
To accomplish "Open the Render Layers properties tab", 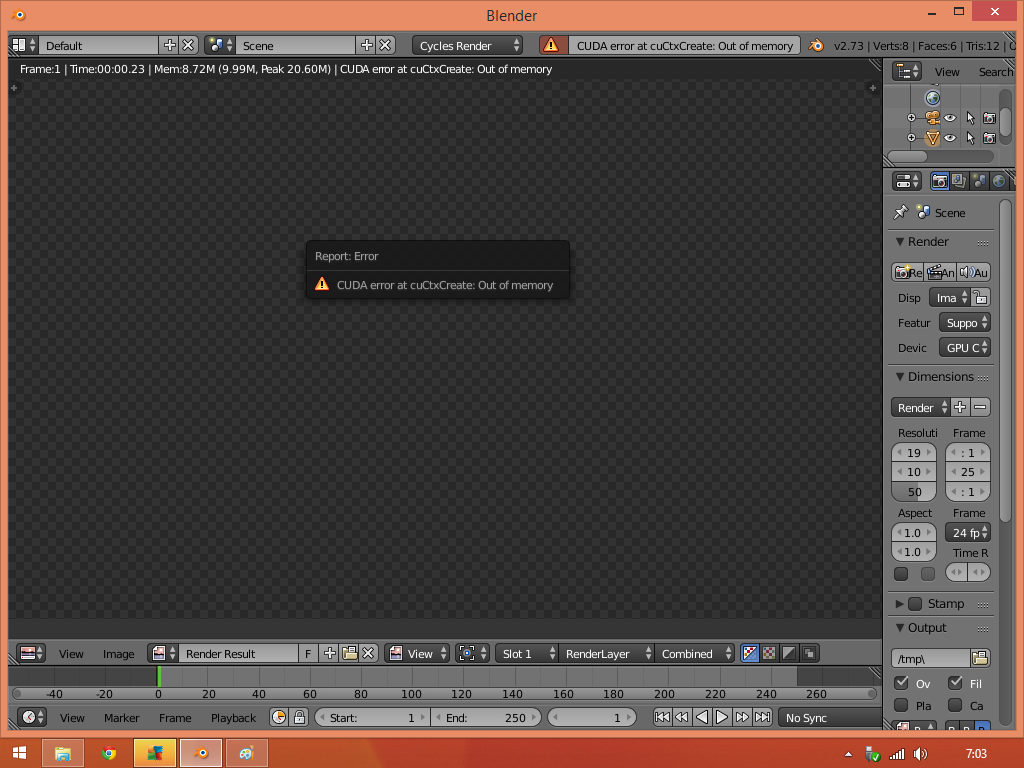I will click(959, 181).
